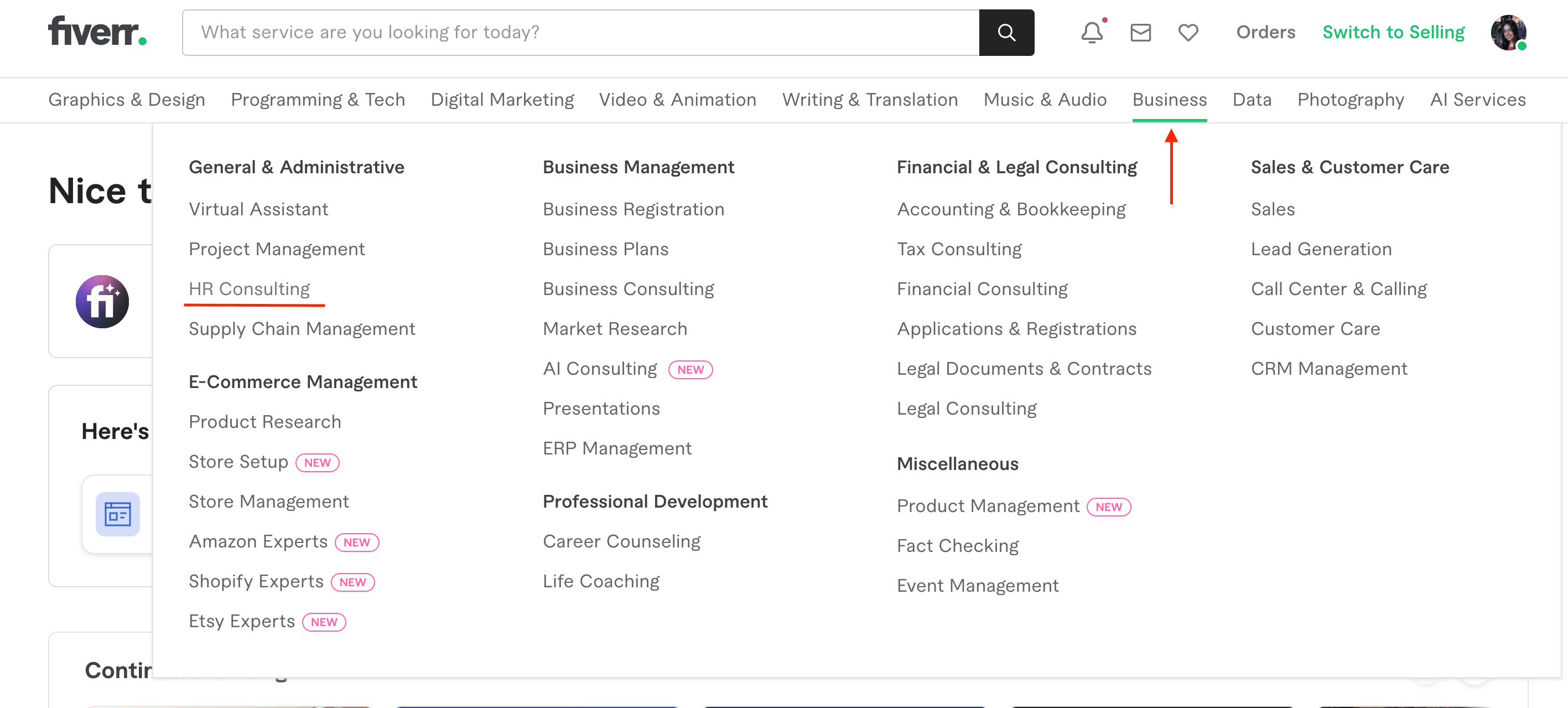Click Switch to Selling

[1394, 32]
